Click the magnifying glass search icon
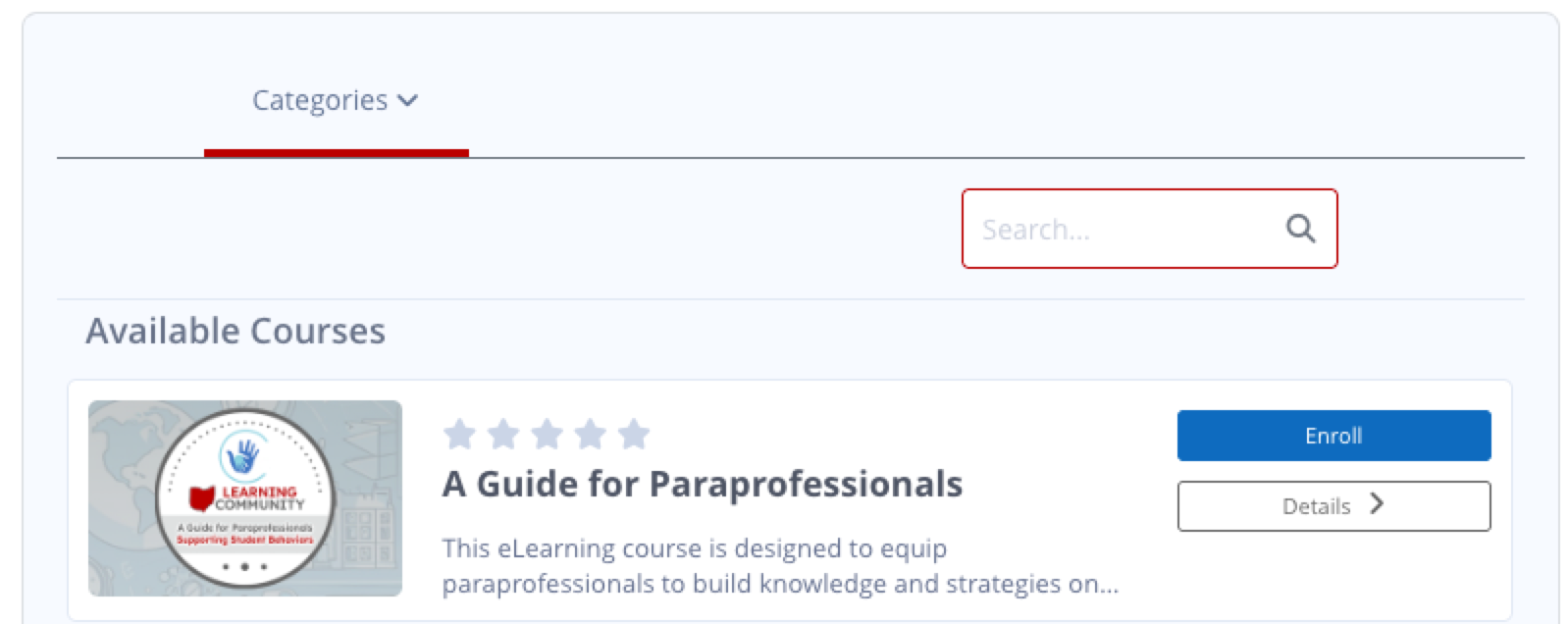The image size is (1568, 624). (x=1300, y=229)
